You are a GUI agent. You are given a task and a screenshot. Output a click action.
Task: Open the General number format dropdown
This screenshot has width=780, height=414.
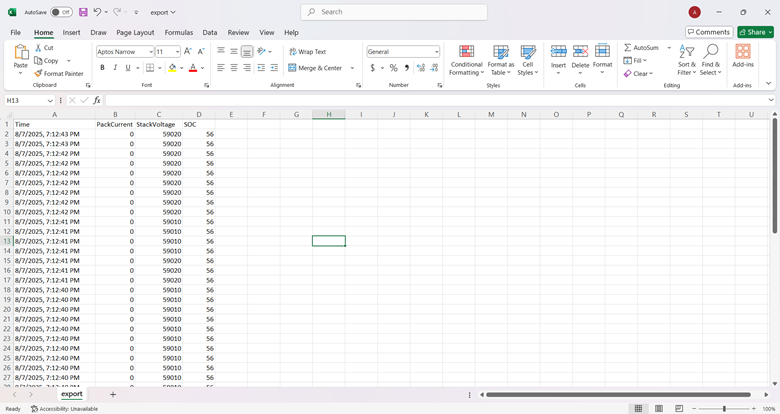[x=436, y=52]
